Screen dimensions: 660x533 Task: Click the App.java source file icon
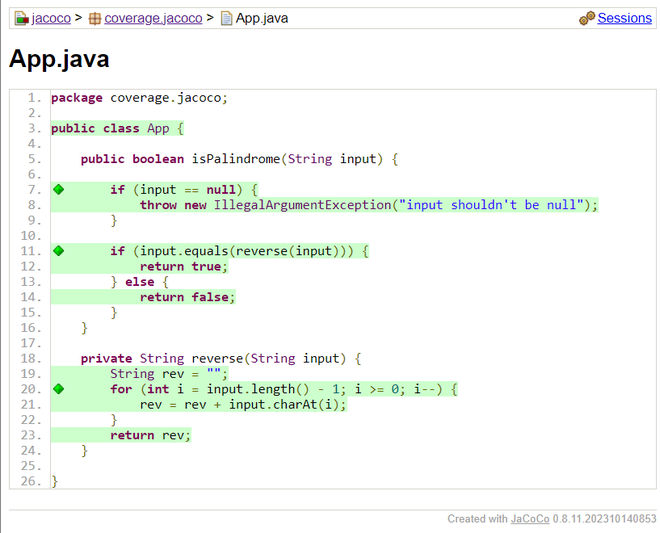tap(226, 19)
